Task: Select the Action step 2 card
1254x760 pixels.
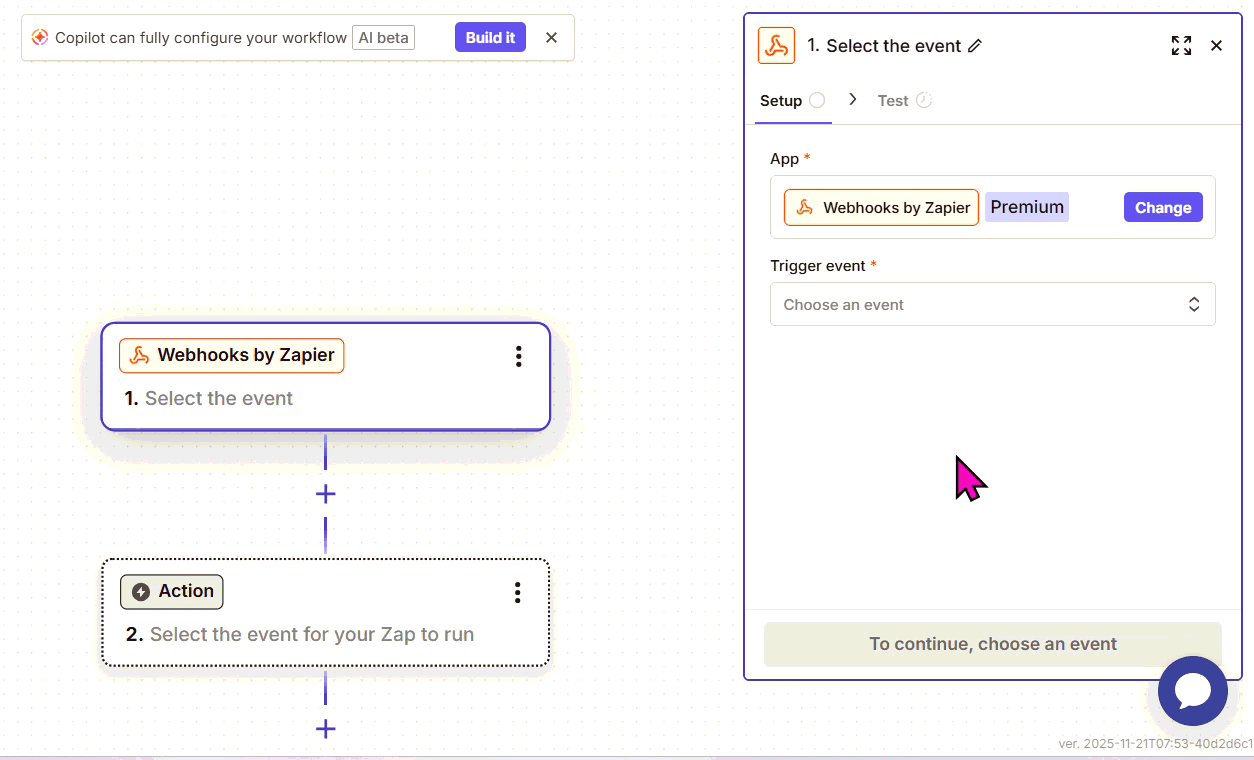Action: (325, 613)
